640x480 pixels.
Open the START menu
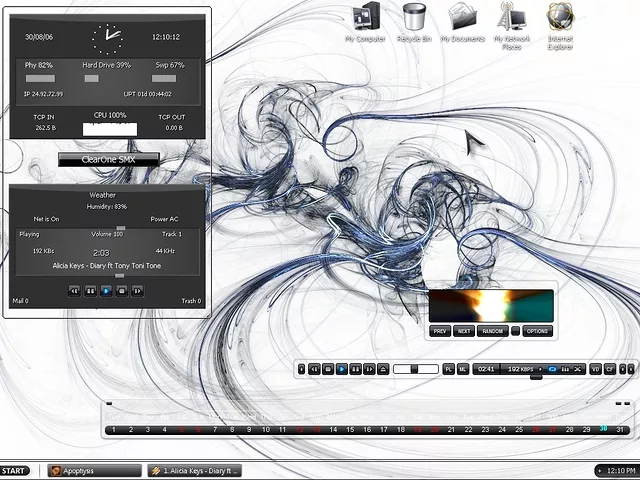[x=14, y=470]
